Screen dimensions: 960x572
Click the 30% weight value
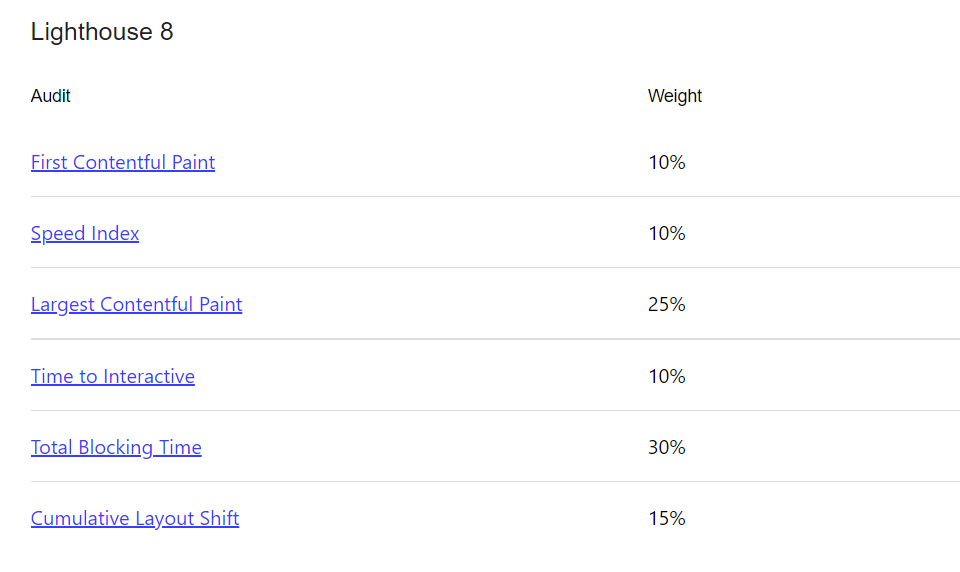point(667,447)
